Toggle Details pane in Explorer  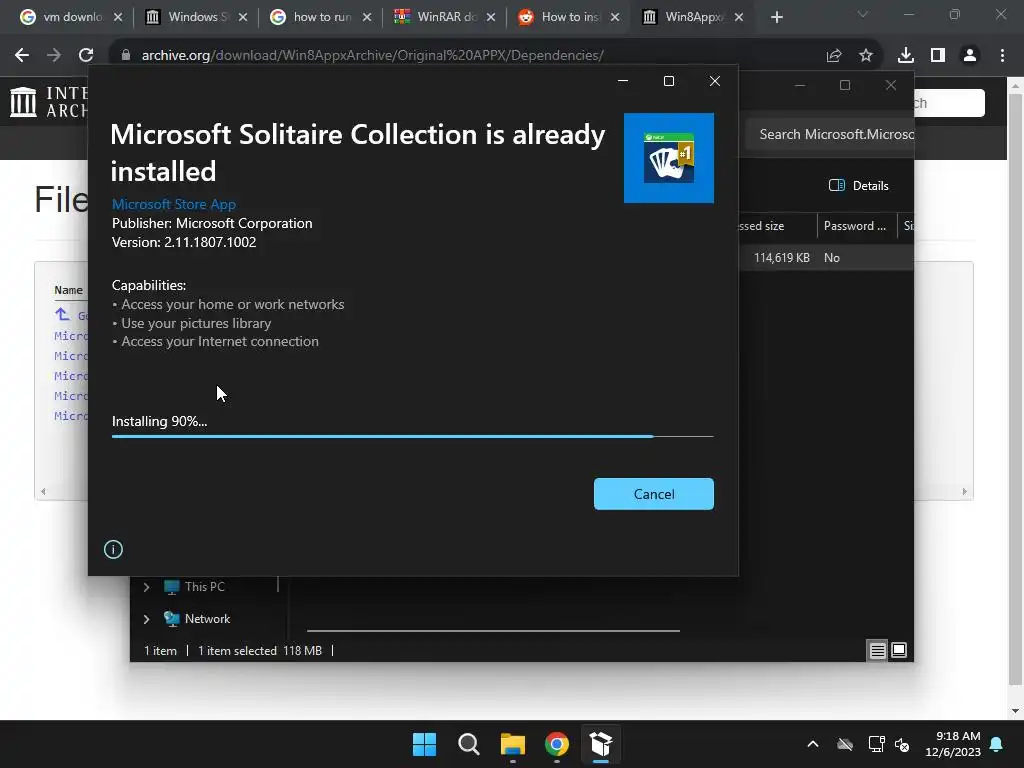858,185
